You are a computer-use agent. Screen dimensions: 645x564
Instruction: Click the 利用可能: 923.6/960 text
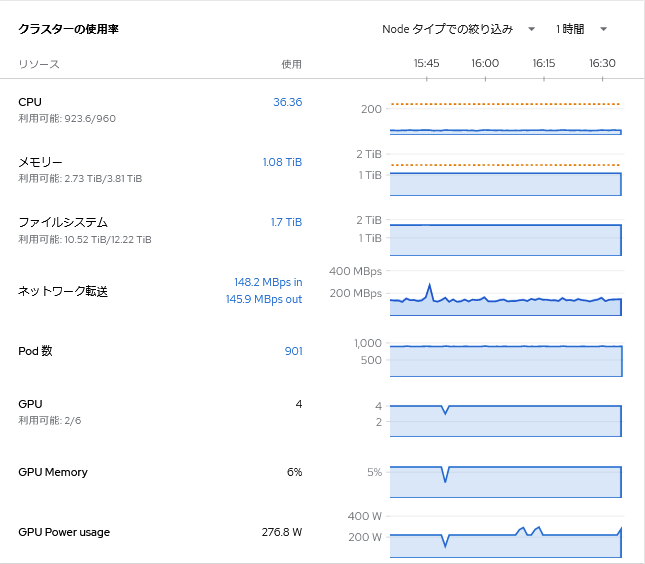tap(67, 118)
